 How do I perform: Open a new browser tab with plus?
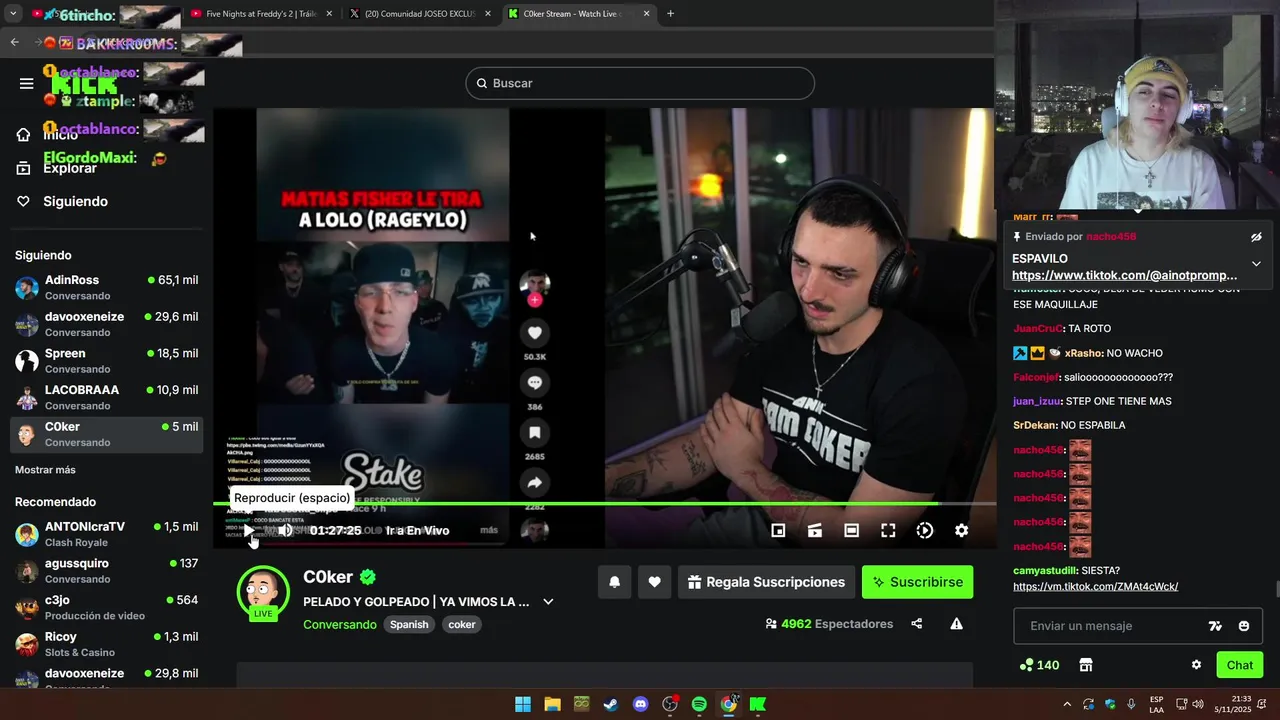coord(670,14)
